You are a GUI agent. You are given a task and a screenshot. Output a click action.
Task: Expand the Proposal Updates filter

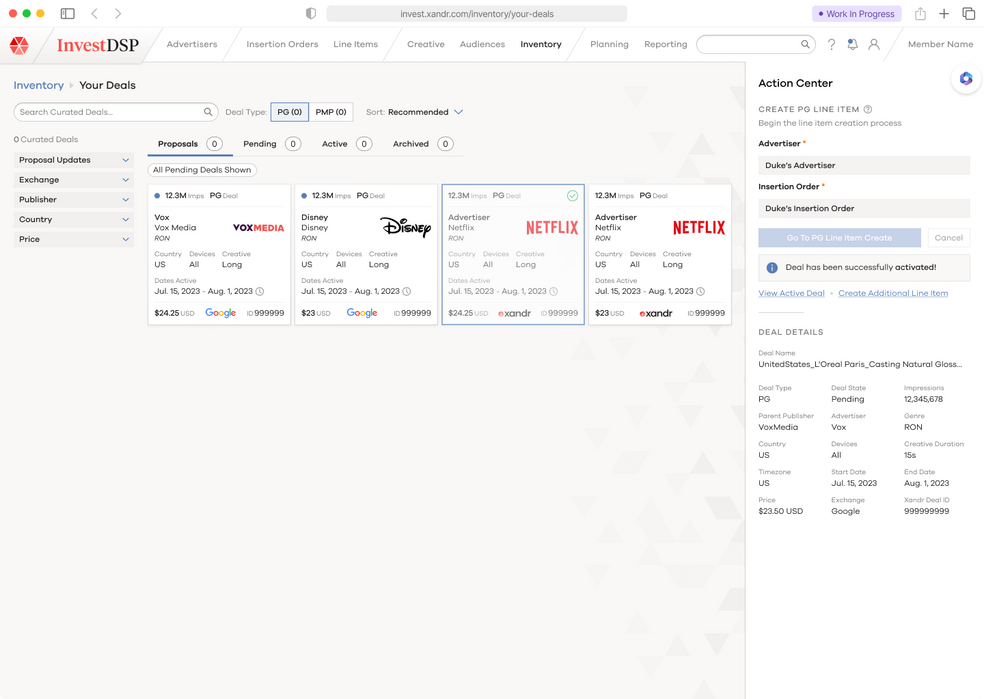[x=74, y=160]
